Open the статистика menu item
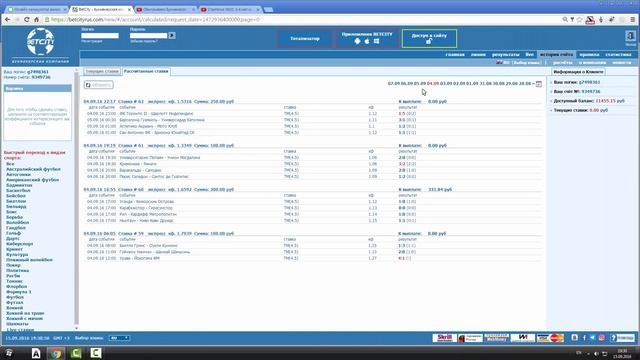 pos(618,54)
